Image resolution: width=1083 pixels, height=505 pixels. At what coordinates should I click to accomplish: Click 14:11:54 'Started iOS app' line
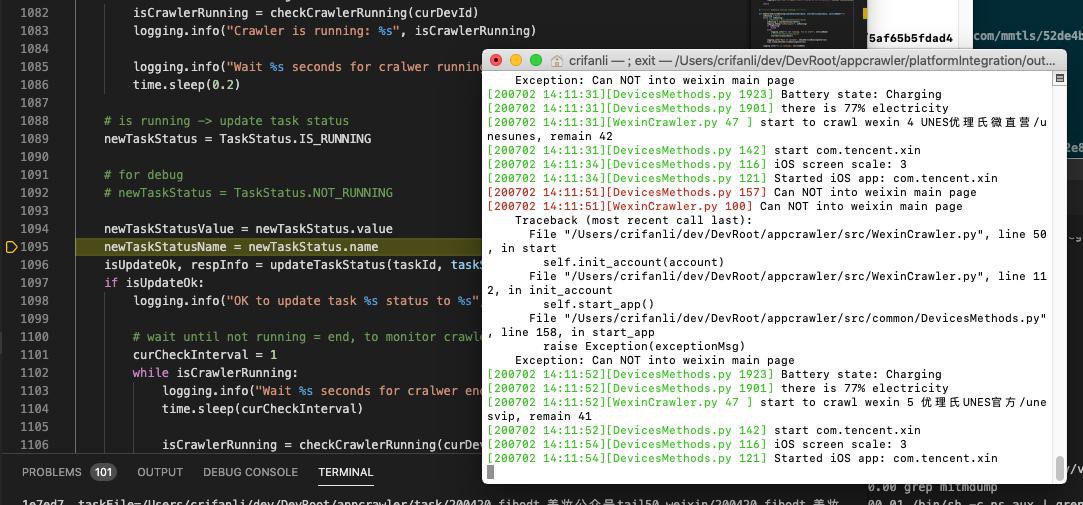(742, 458)
